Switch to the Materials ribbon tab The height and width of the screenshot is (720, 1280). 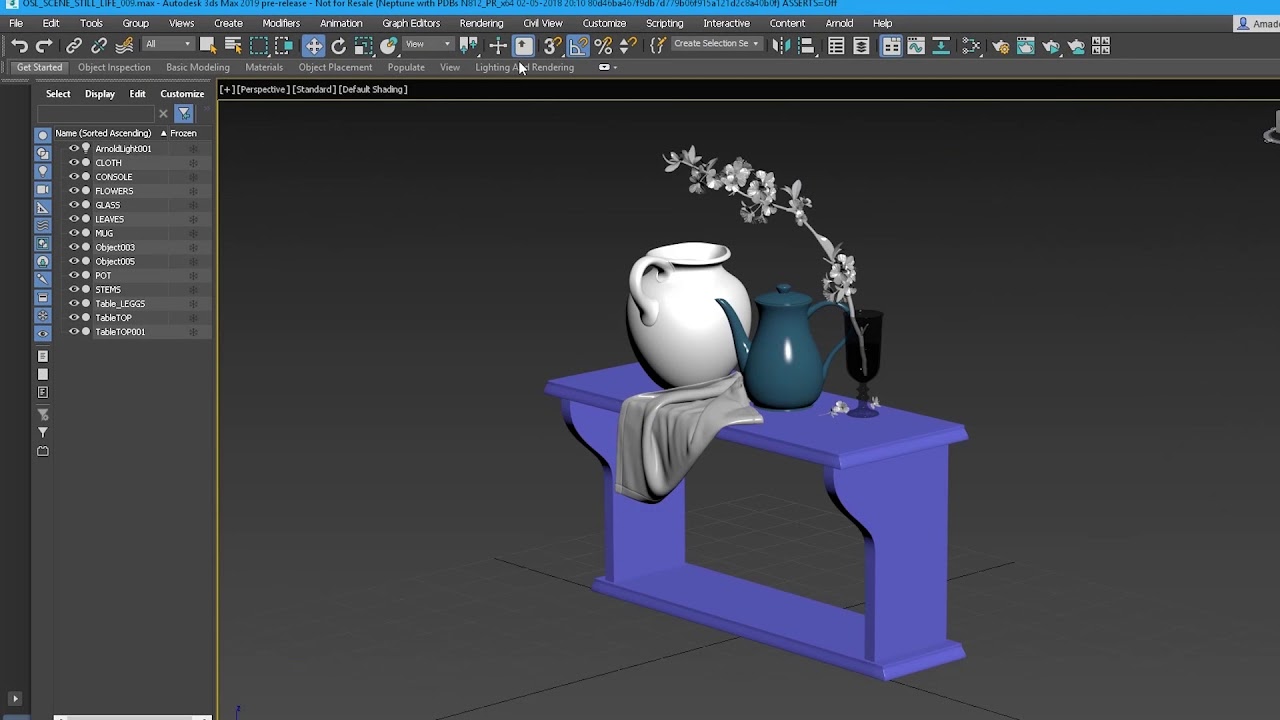[264, 67]
